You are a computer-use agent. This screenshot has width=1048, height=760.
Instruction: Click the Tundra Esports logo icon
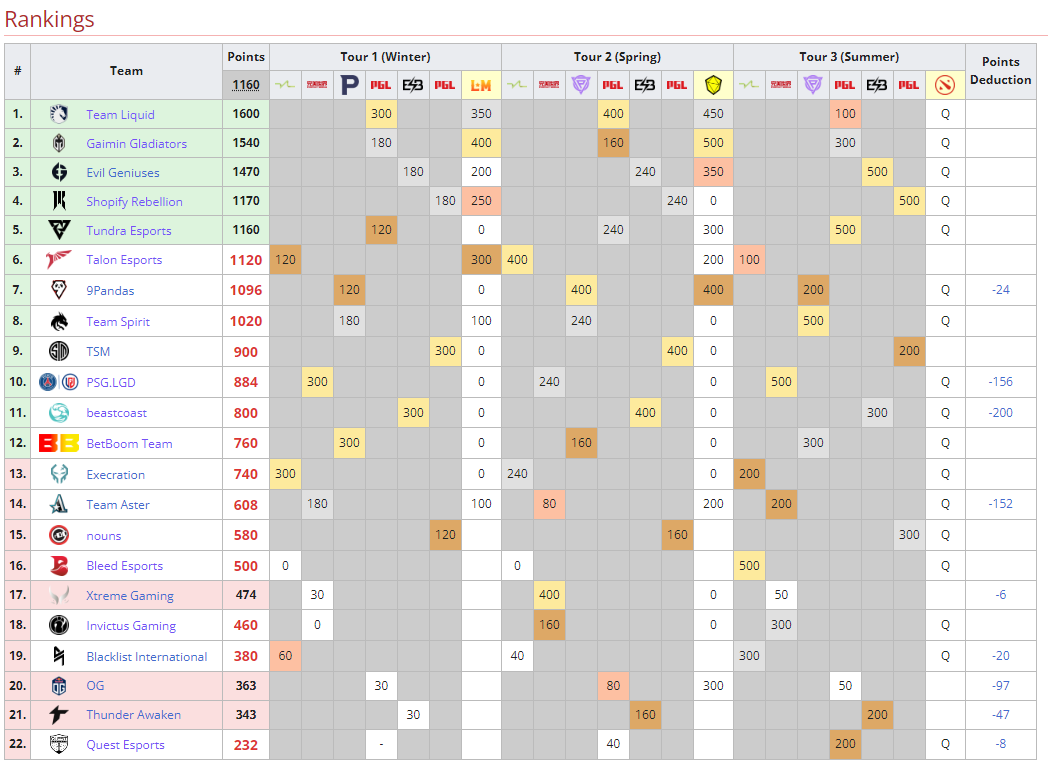tap(59, 230)
